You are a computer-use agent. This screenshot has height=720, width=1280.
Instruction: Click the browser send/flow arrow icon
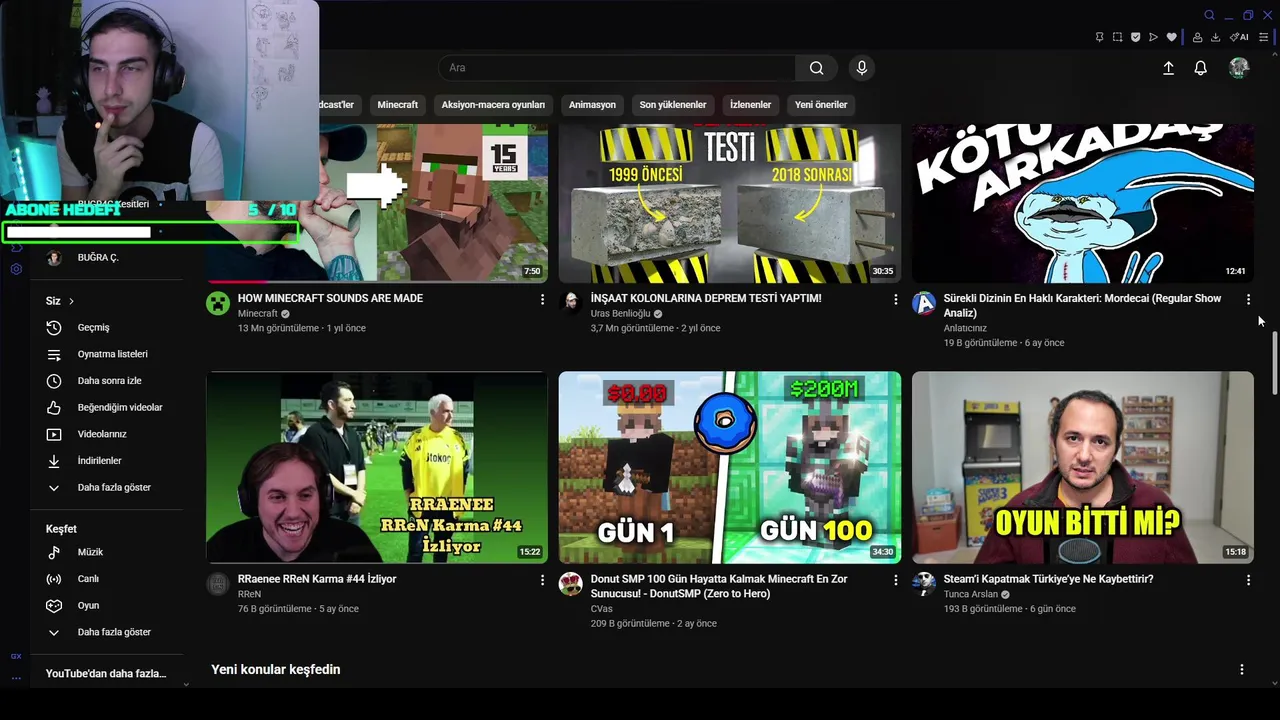(1153, 37)
